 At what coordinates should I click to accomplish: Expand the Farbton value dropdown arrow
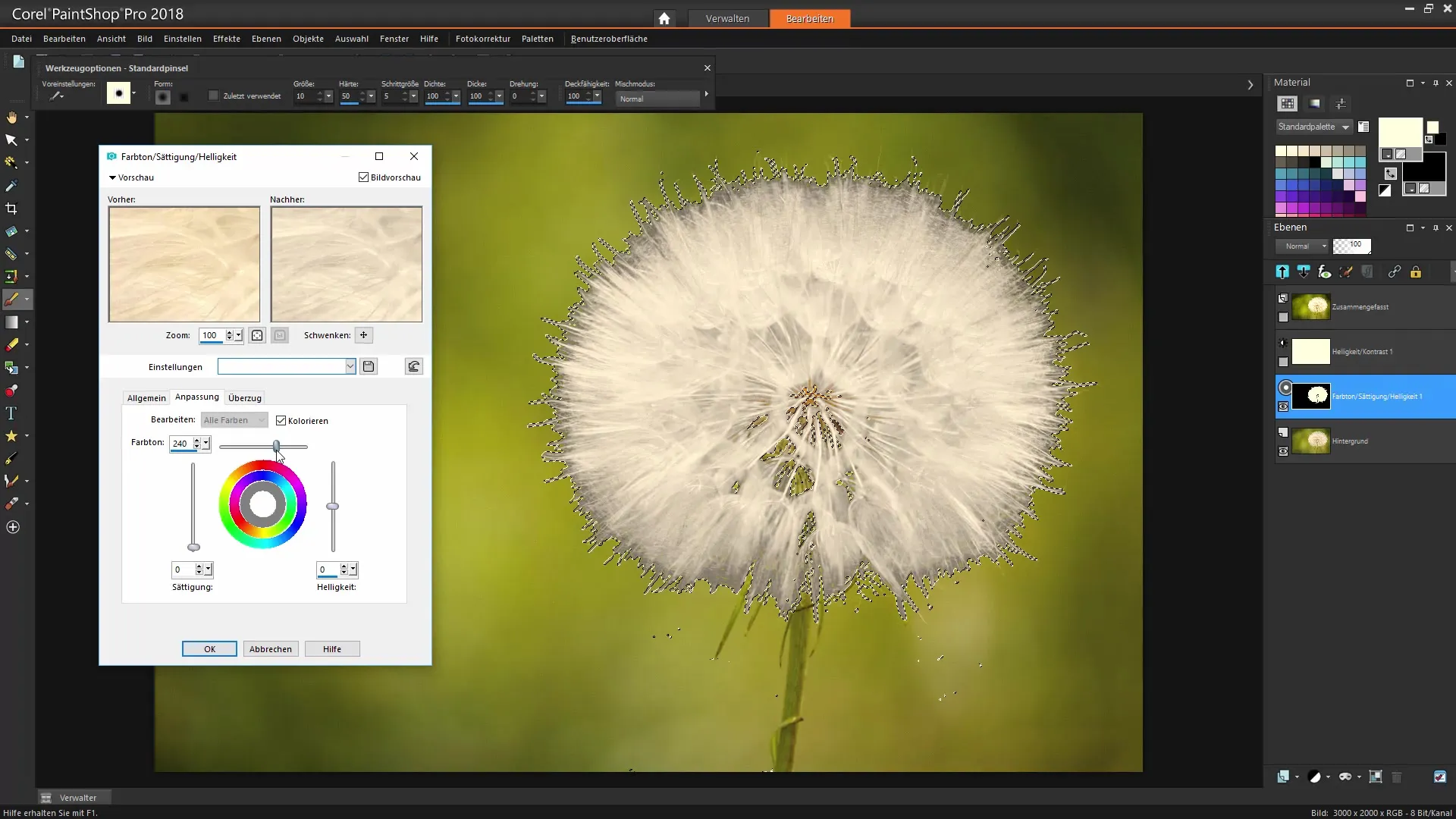pyautogui.click(x=206, y=444)
